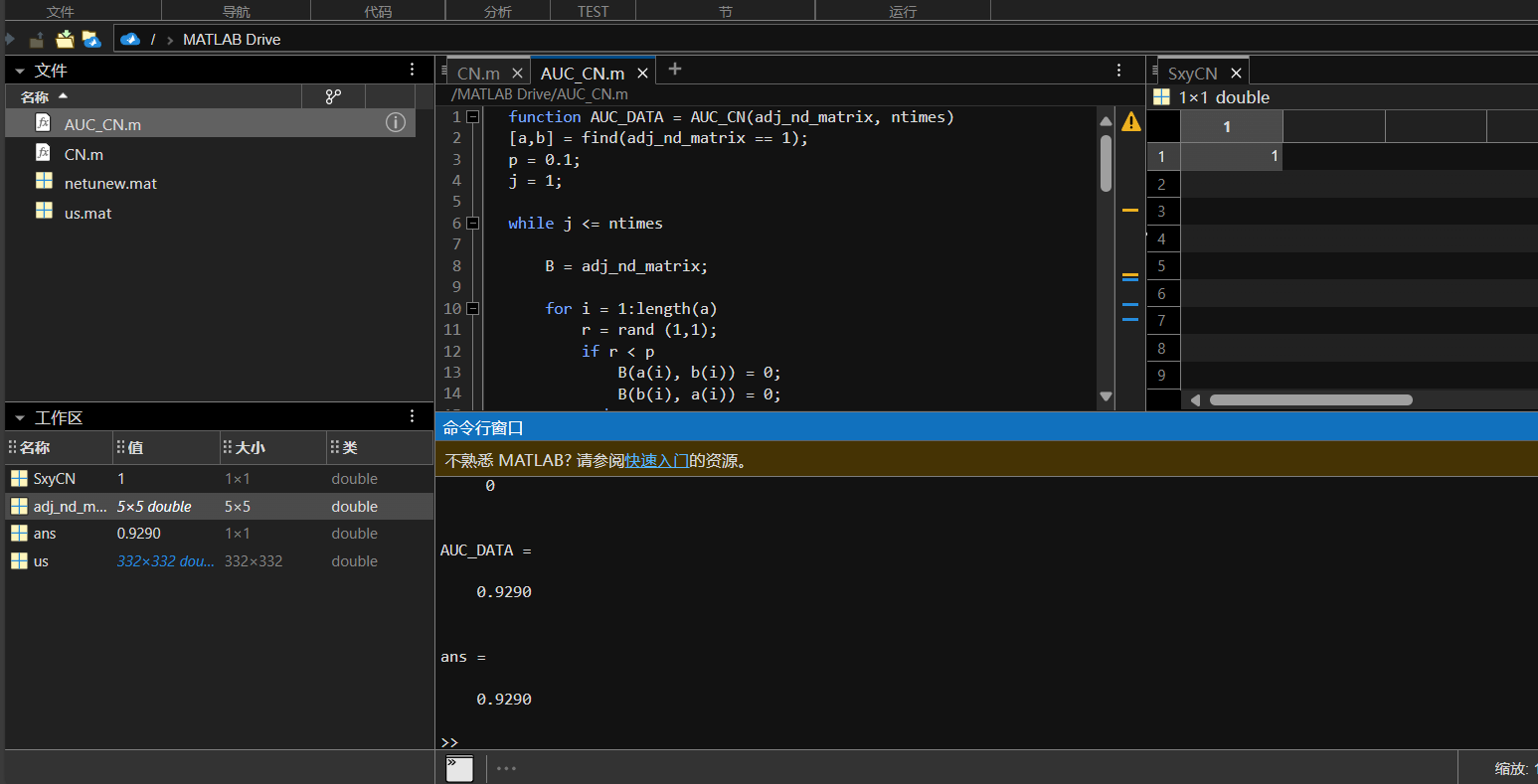Click the 名称 workspace column header
This screenshot has height=784, width=1538.
(x=59, y=448)
